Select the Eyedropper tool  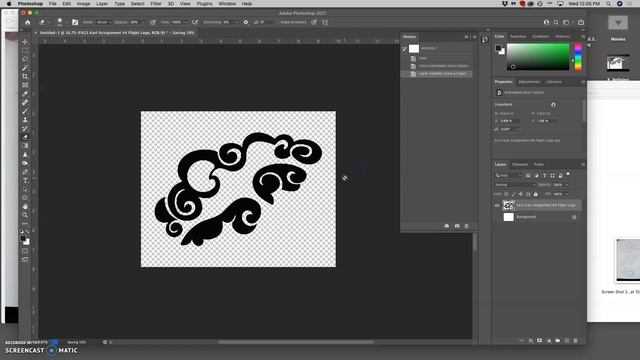click(x=25, y=94)
